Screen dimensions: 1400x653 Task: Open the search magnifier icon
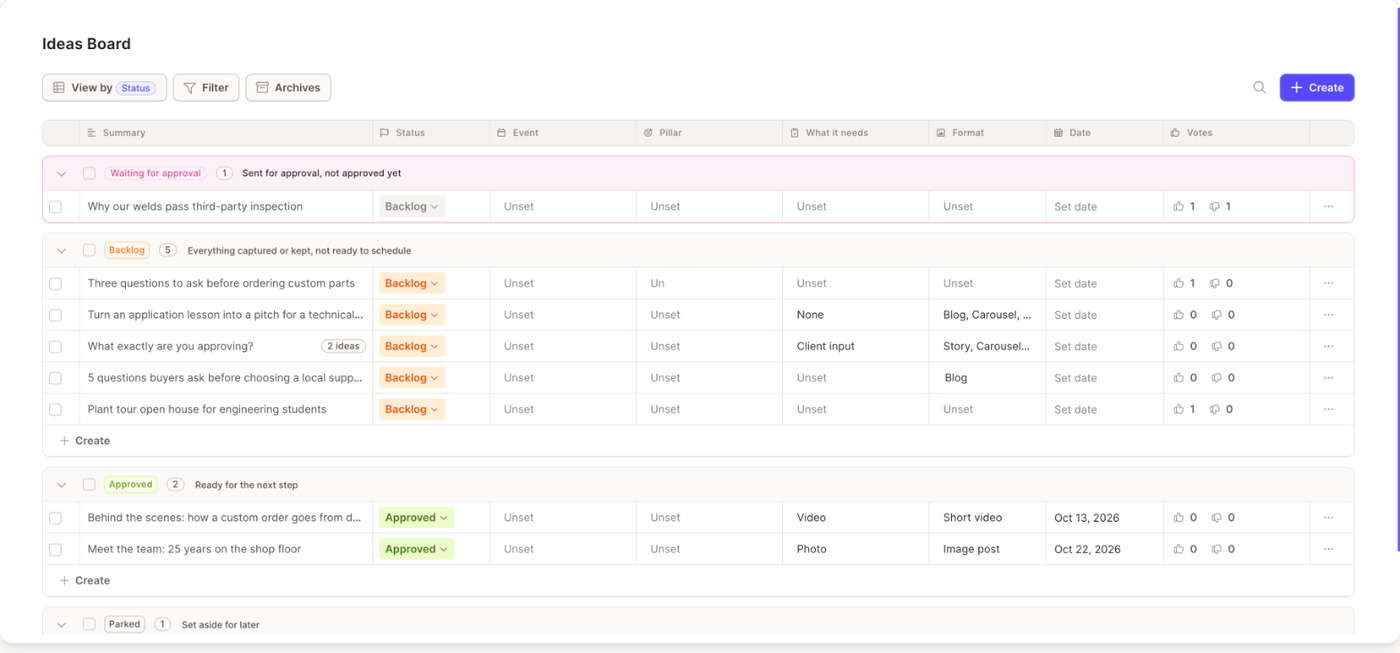(x=1259, y=88)
